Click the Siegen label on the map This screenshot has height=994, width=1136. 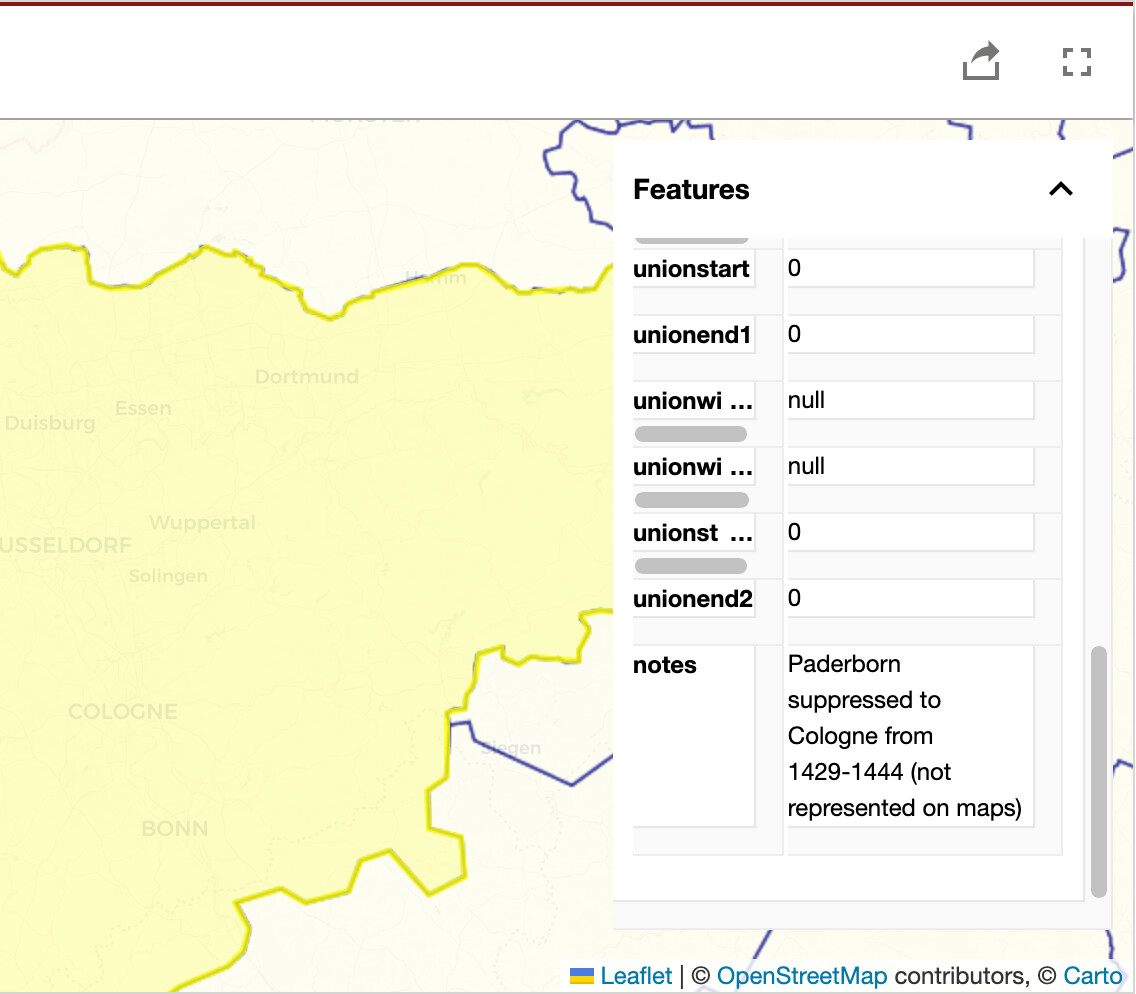point(512,748)
